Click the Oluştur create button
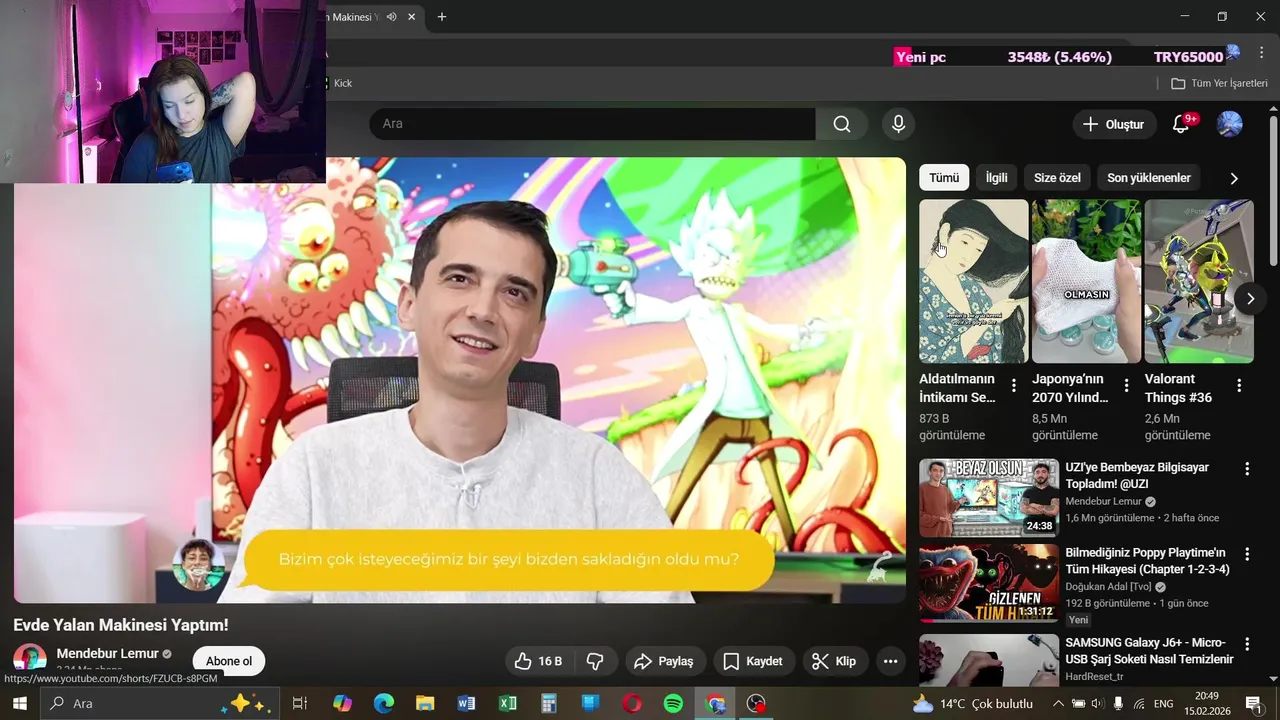This screenshot has height=720, width=1280. (x=1114, y=124)
